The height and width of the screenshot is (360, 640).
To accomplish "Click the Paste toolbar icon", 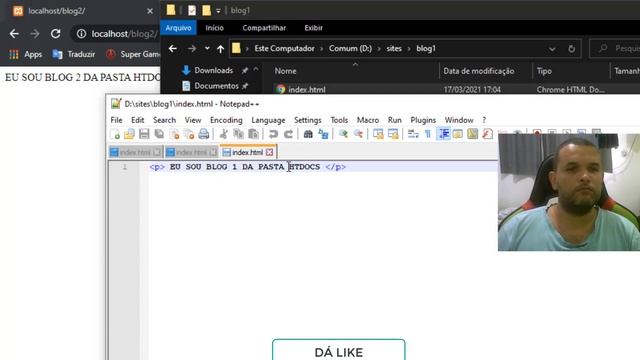I will (253, 134).
